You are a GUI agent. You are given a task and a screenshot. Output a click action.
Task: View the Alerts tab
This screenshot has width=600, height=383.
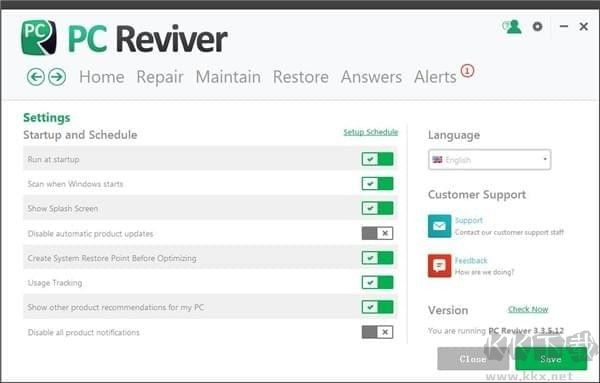click(x=435, y=77)
